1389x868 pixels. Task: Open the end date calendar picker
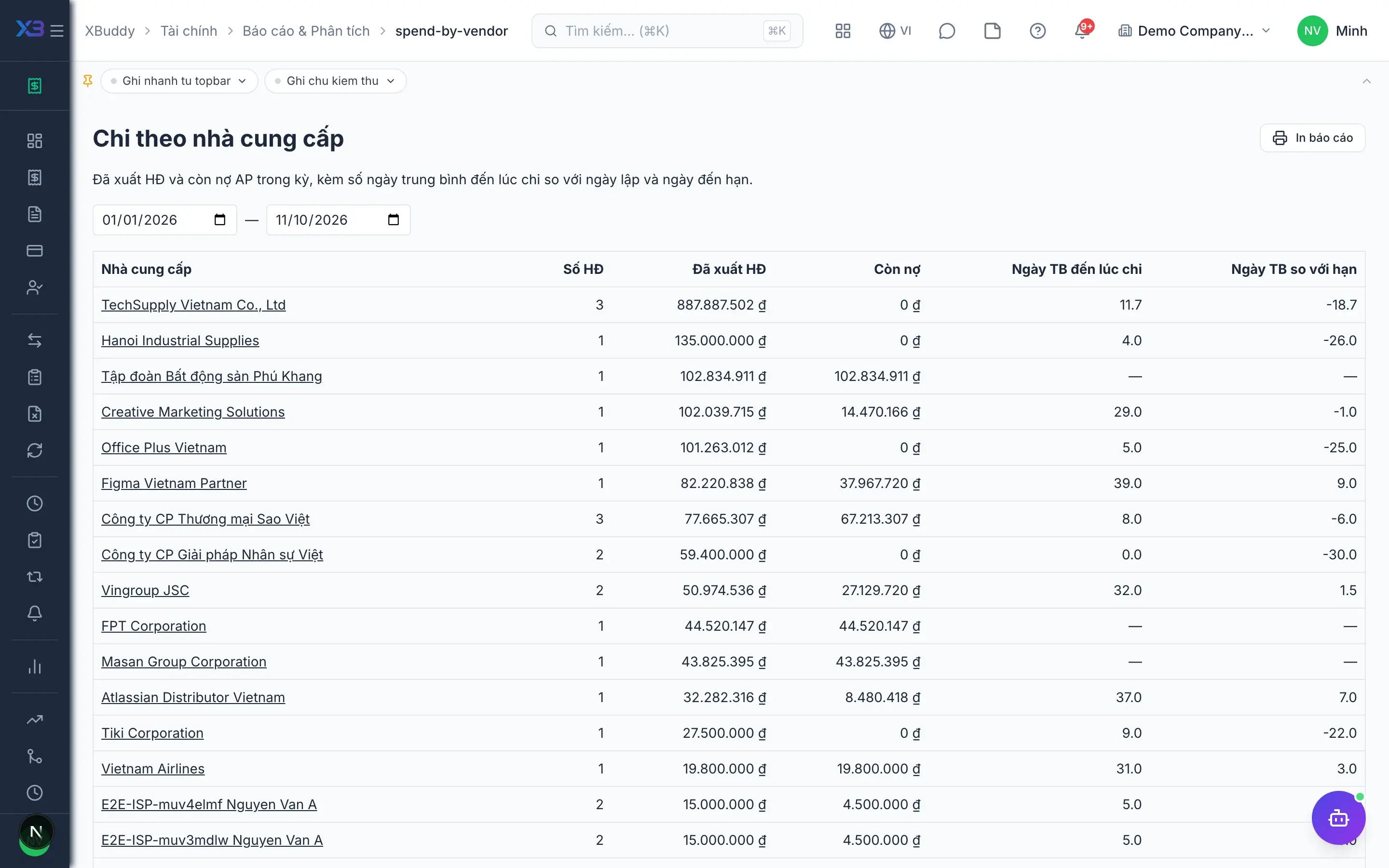(x=393, y=220)
